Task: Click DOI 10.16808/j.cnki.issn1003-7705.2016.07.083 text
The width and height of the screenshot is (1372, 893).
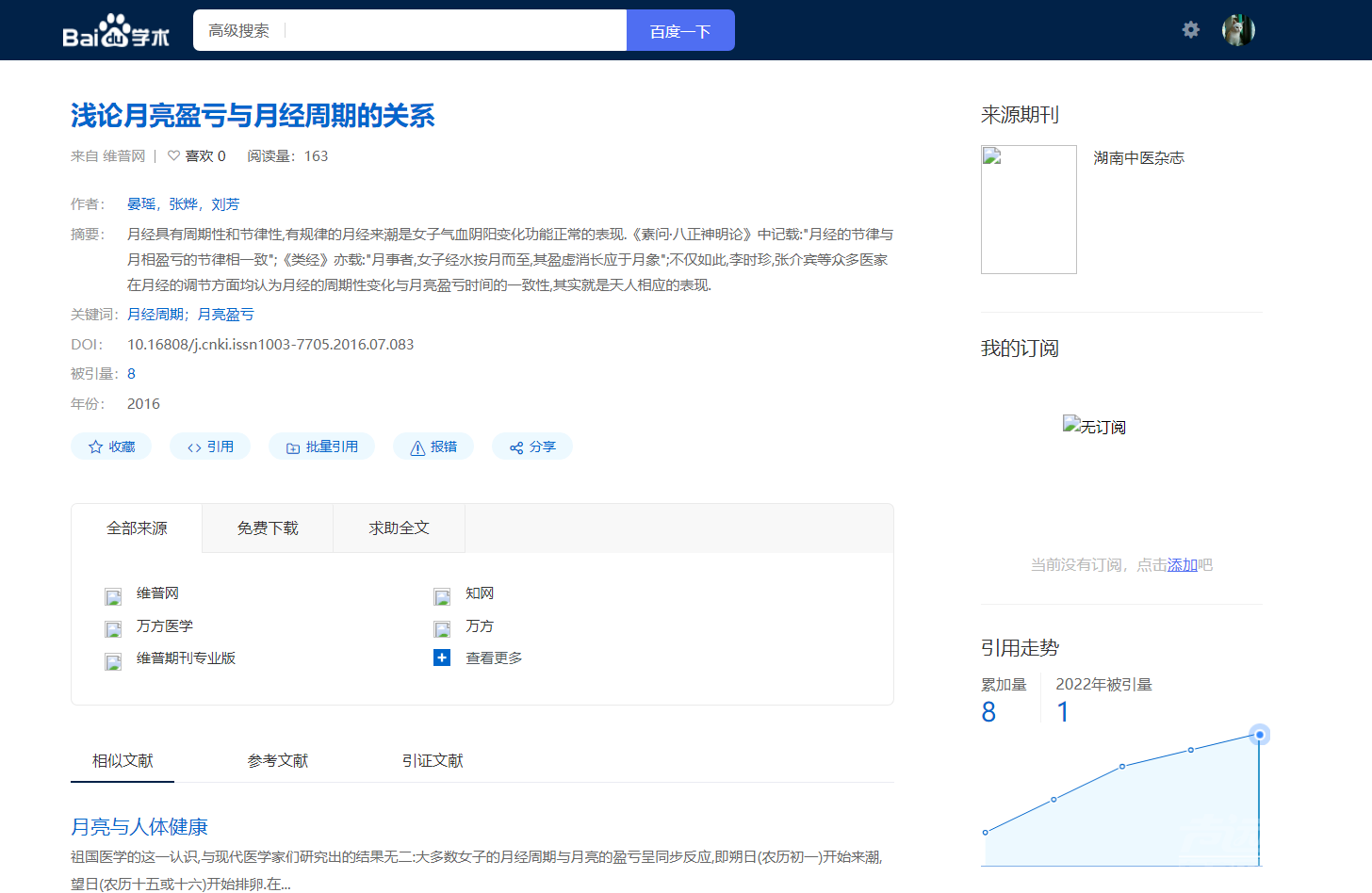Action: point(270,345)
